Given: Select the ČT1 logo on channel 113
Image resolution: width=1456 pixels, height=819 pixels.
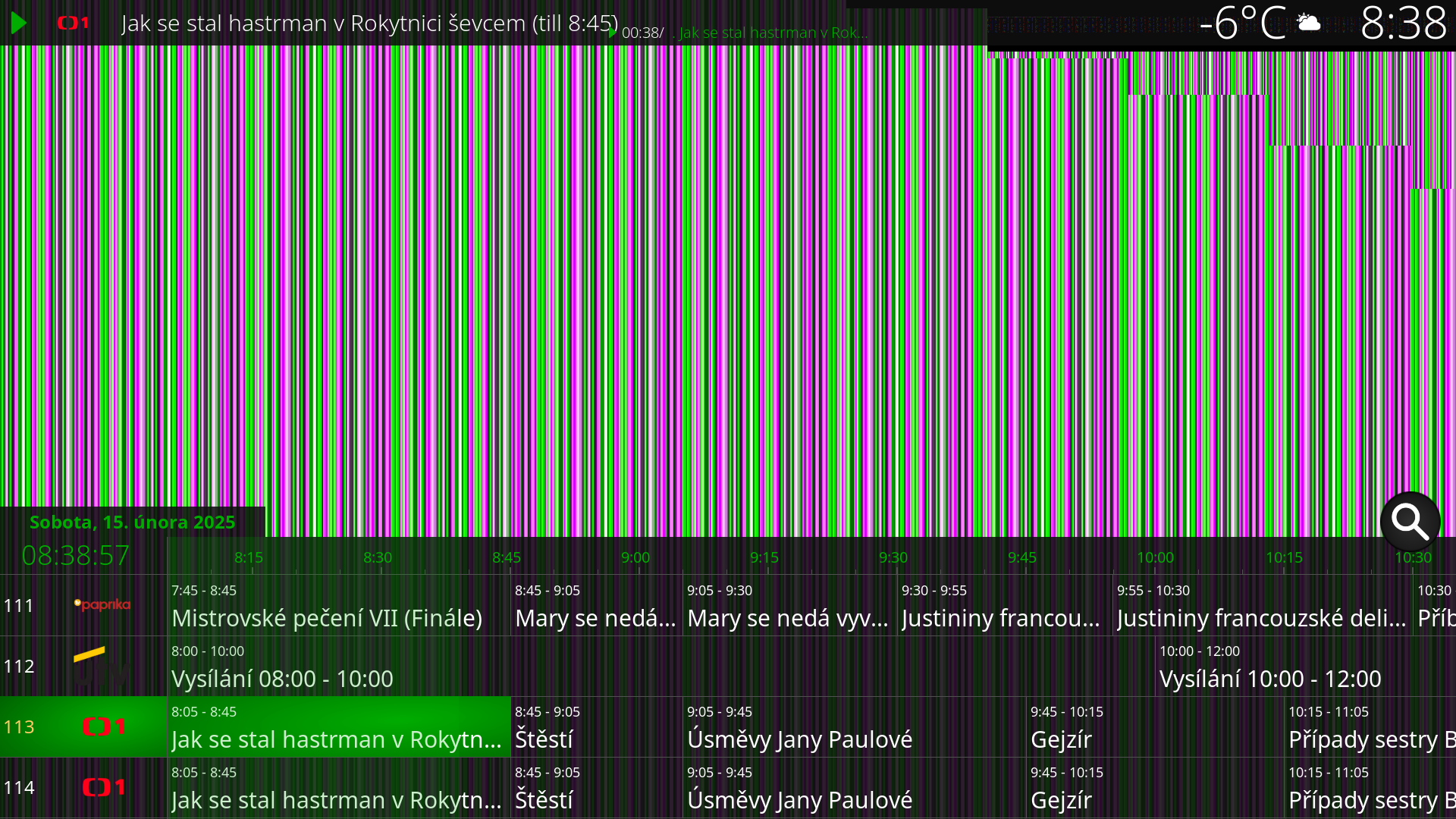Looking at the screenshot, I should click(104, 726).
